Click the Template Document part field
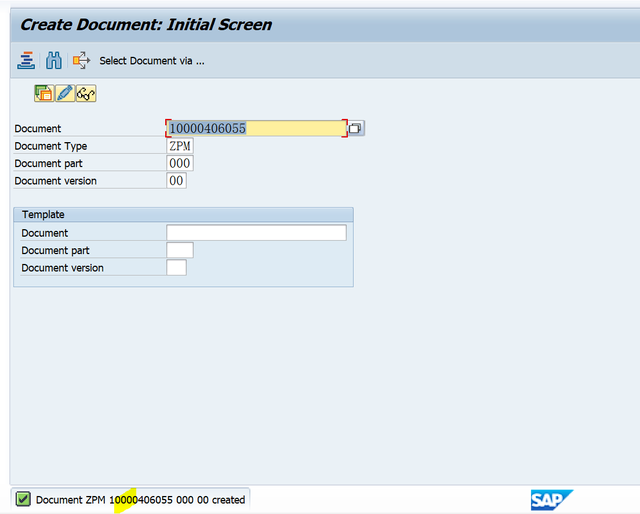 point(180,250)
